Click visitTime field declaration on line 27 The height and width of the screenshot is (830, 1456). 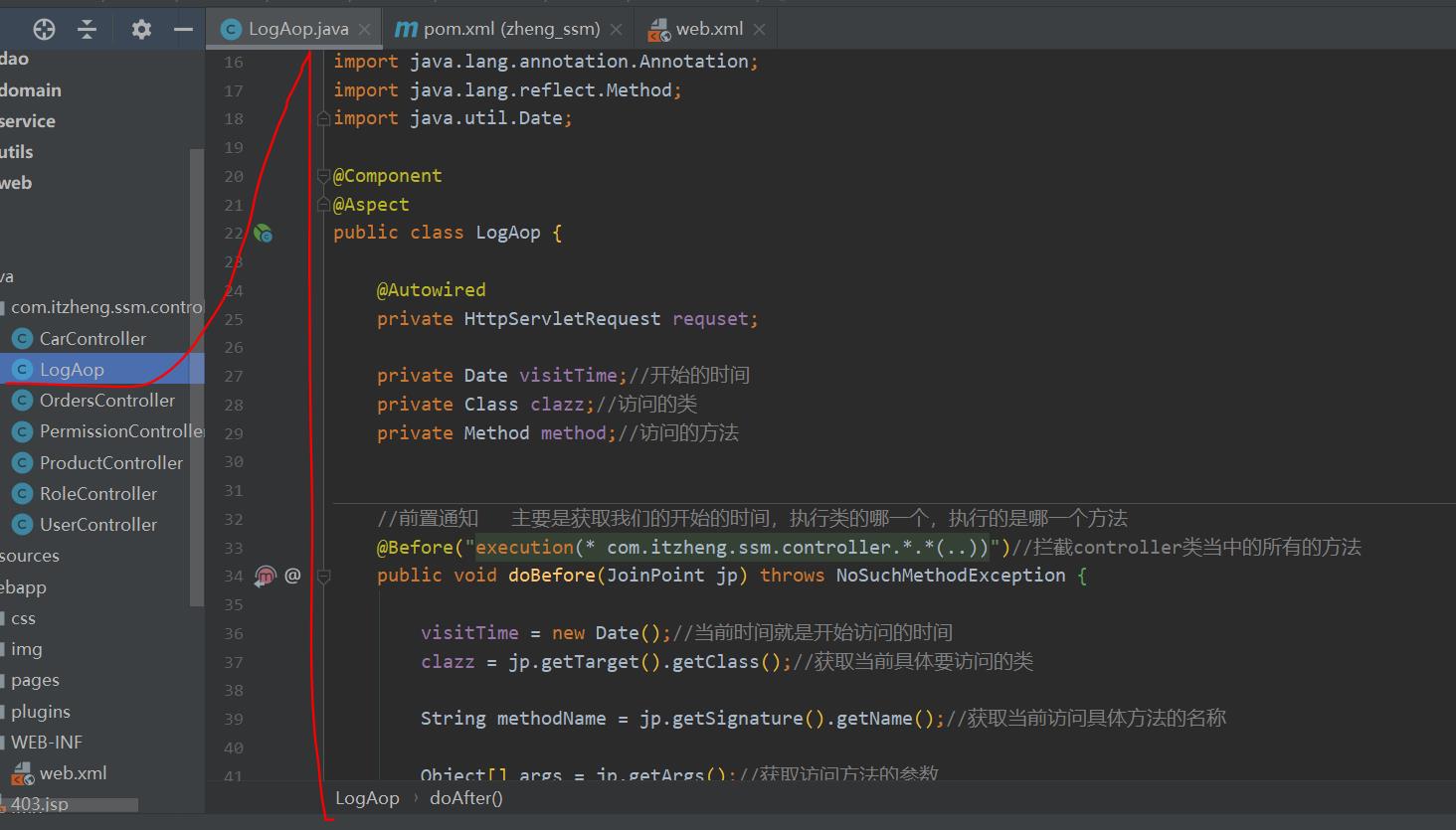(568, 375)
